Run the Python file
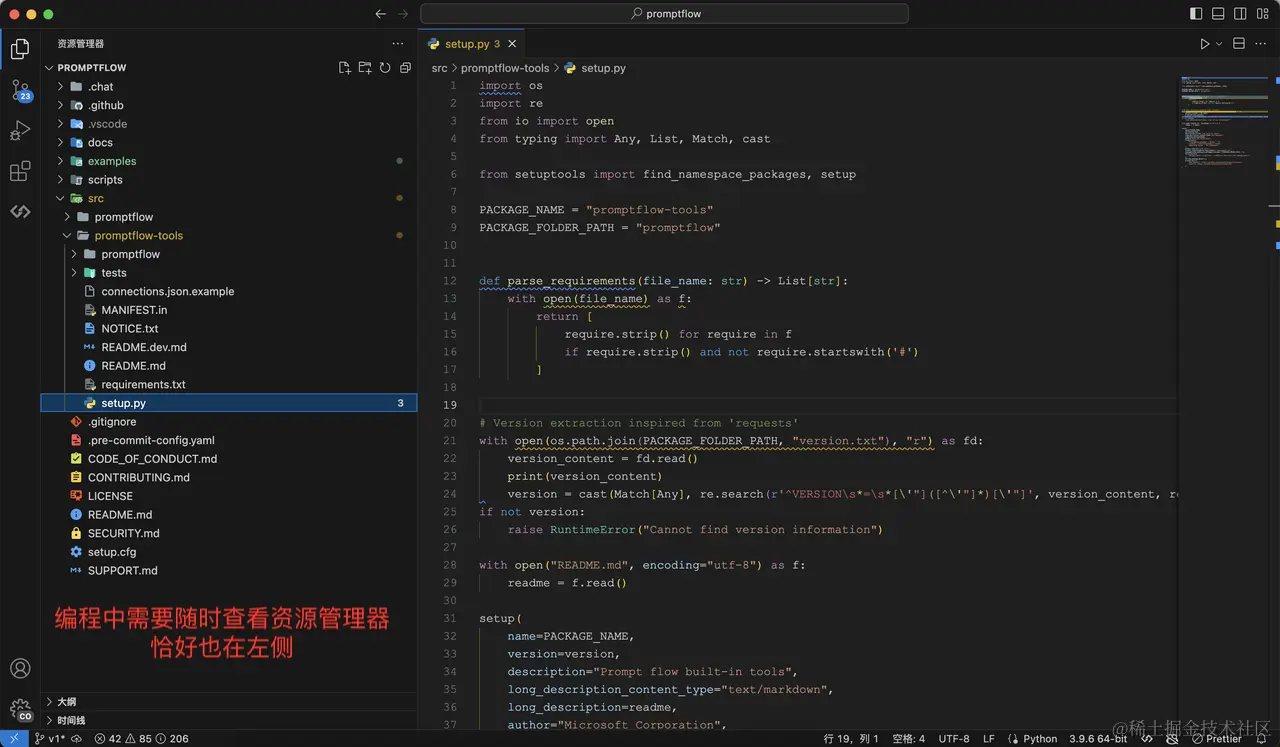Viewport: 1280px width, 747px height. click(x=1204, y=44)
